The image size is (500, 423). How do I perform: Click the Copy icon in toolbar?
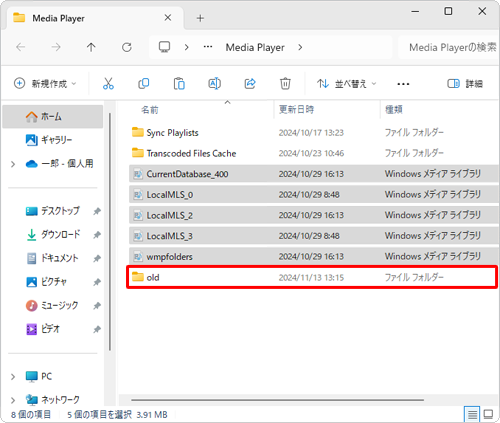[144, 84]
